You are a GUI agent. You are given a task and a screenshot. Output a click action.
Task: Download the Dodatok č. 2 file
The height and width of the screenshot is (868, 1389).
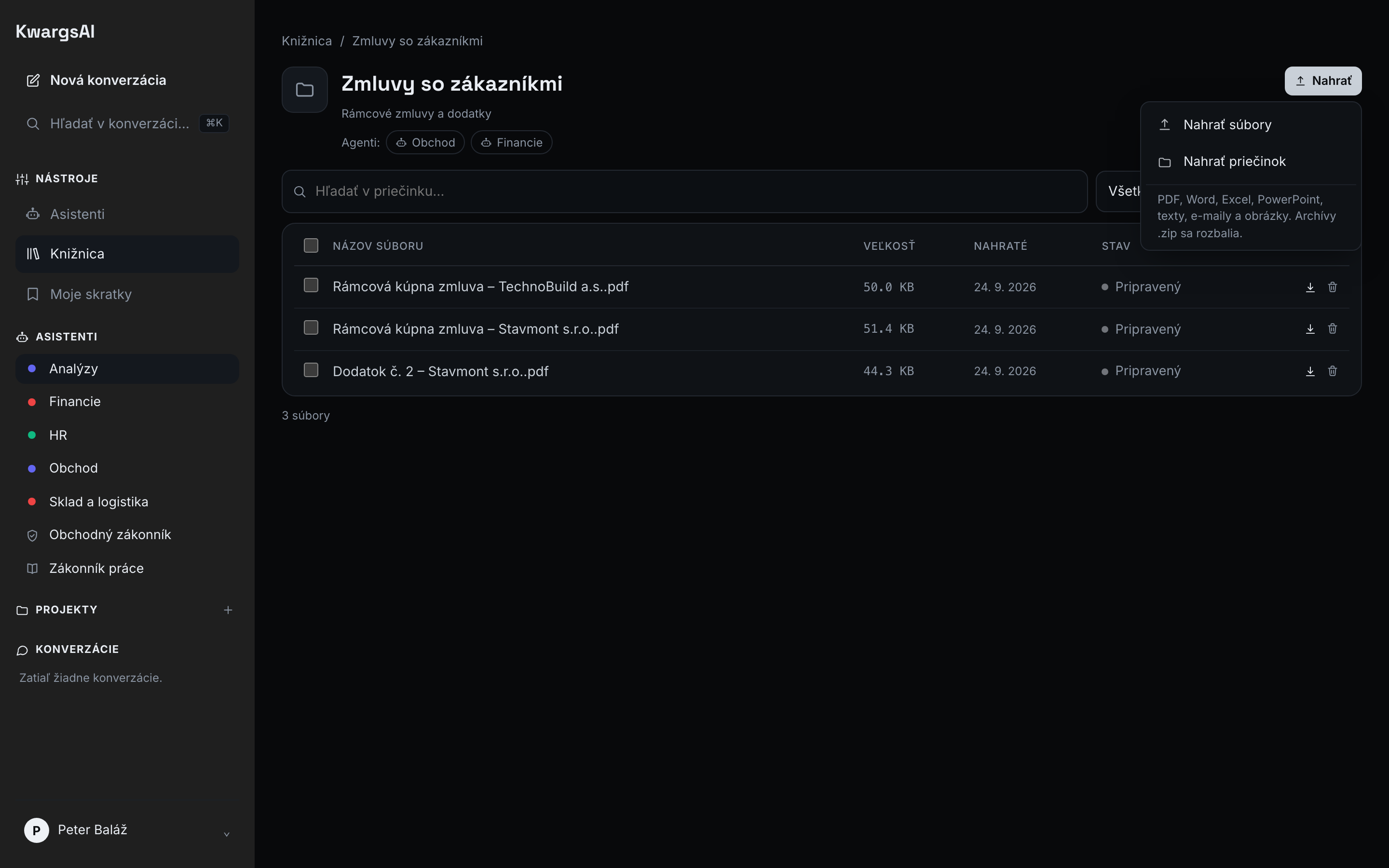click(1310, 371)
